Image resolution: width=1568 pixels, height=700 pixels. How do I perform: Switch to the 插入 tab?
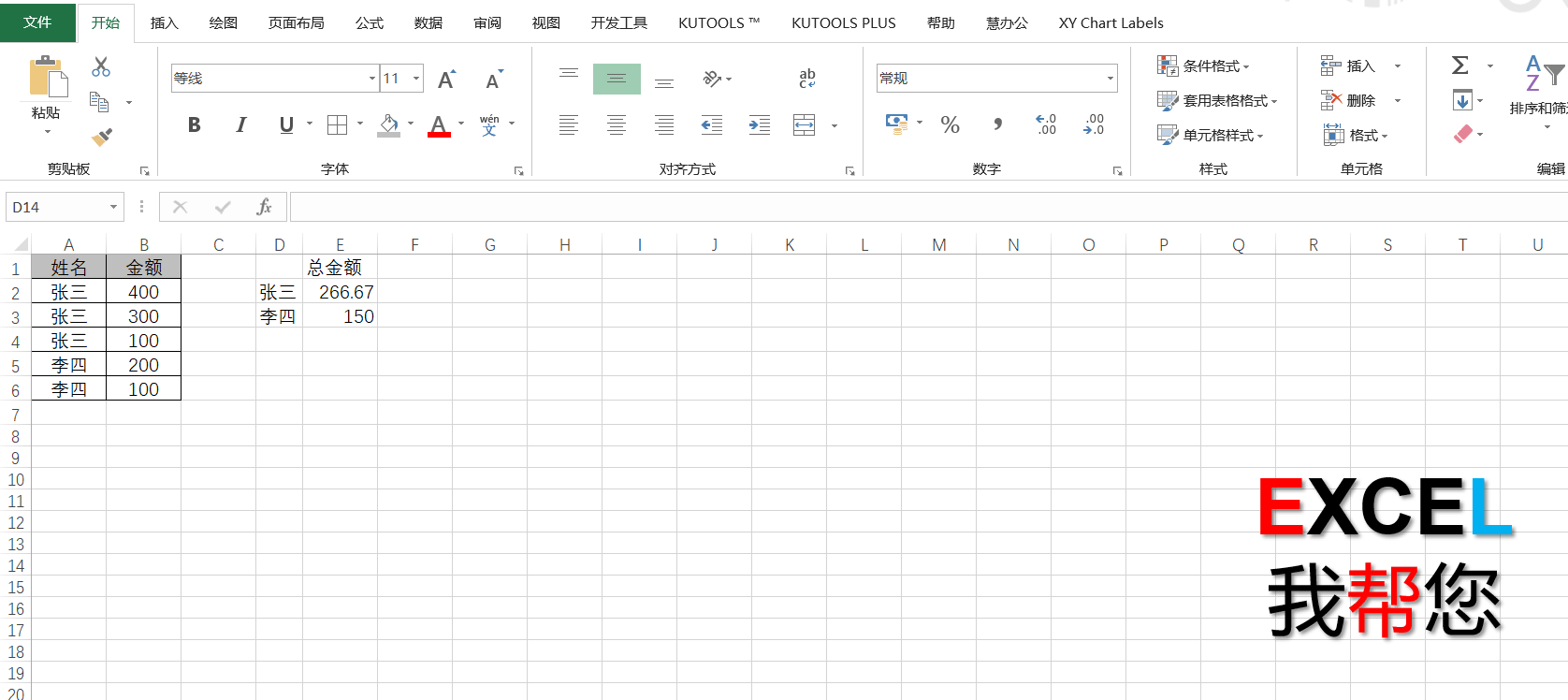164,22
